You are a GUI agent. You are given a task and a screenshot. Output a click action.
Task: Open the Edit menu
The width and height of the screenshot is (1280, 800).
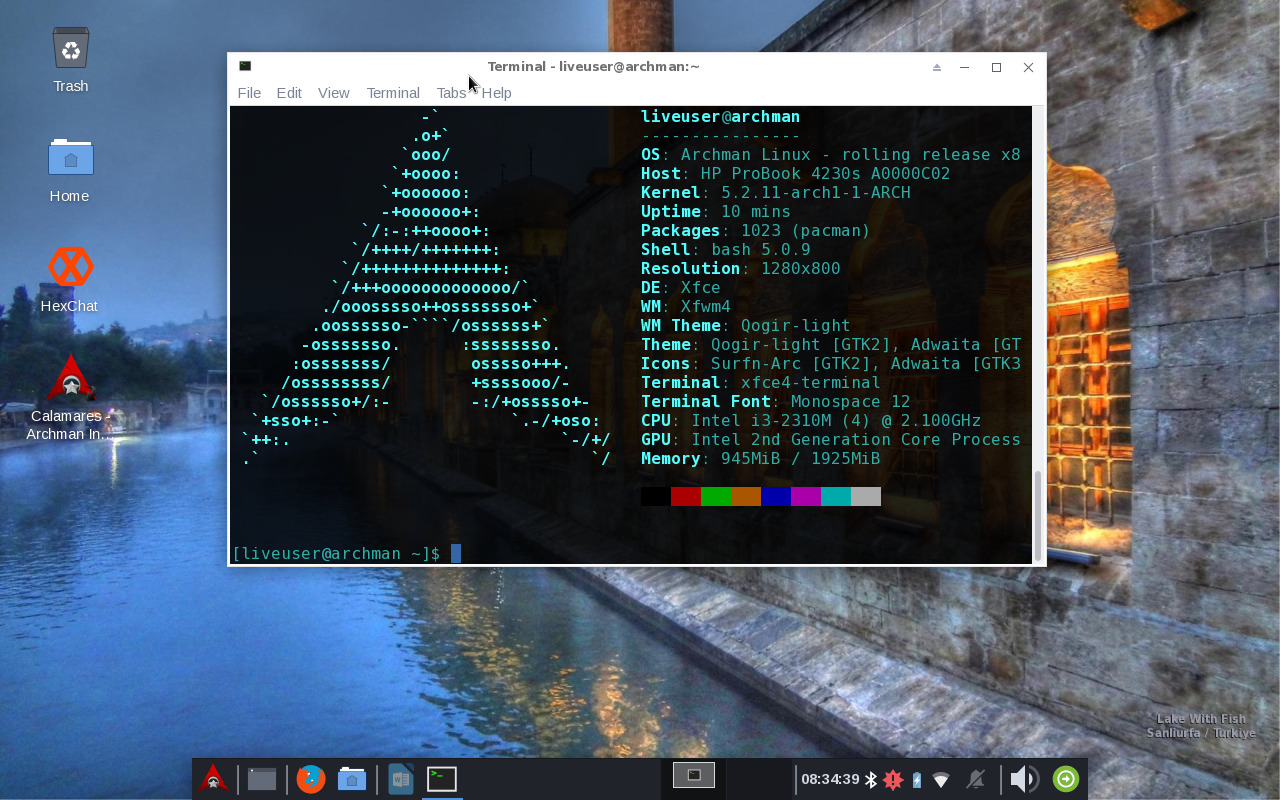point(288,93)
